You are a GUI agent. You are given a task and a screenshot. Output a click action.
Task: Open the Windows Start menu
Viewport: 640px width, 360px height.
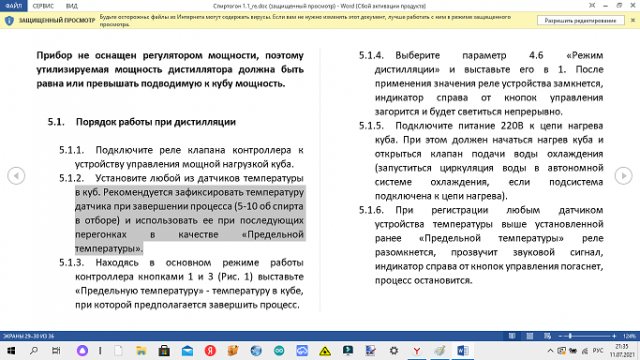point(11,351)
